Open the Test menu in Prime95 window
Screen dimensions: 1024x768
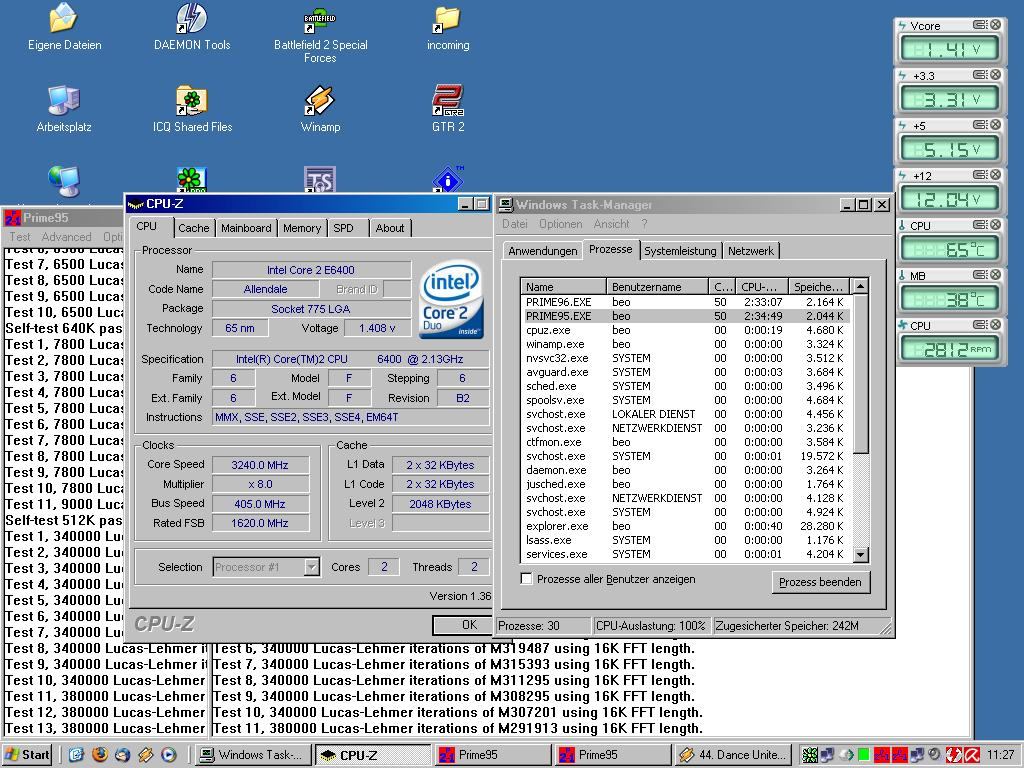click(20, 236)
